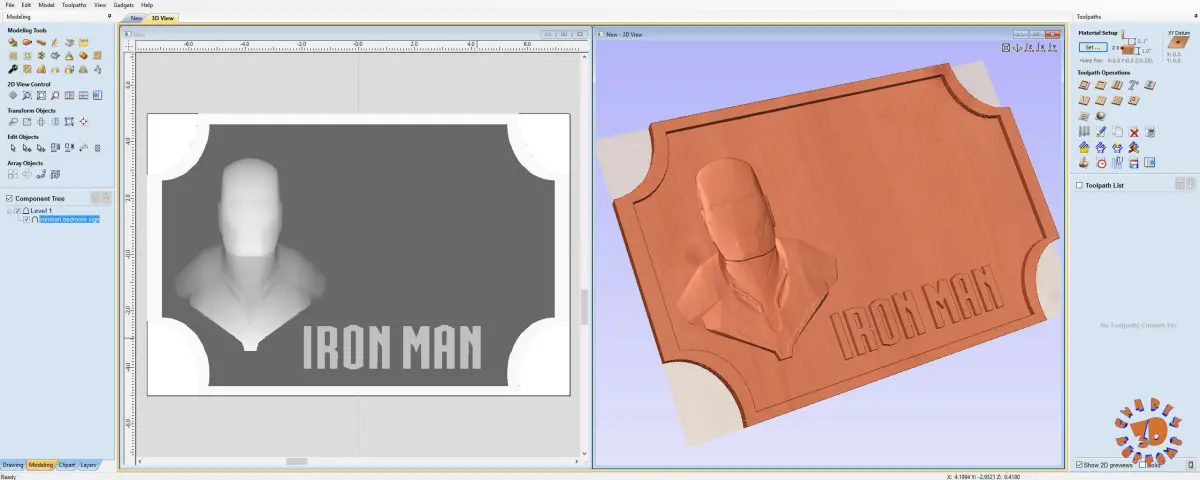This screenshot has height=480, width=1200.
Task: Click the XY Datum position diagram
Action: [1177, 44]
